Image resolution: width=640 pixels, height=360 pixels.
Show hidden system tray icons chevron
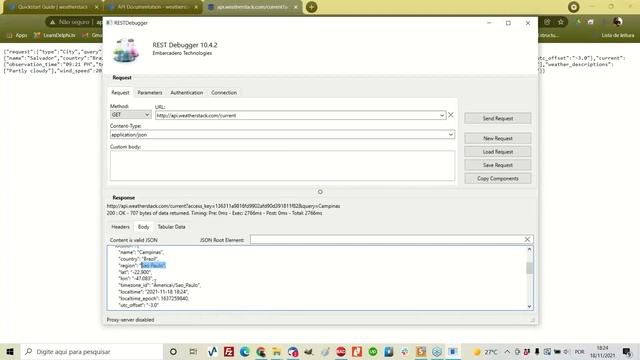click(x=507, y=351)
